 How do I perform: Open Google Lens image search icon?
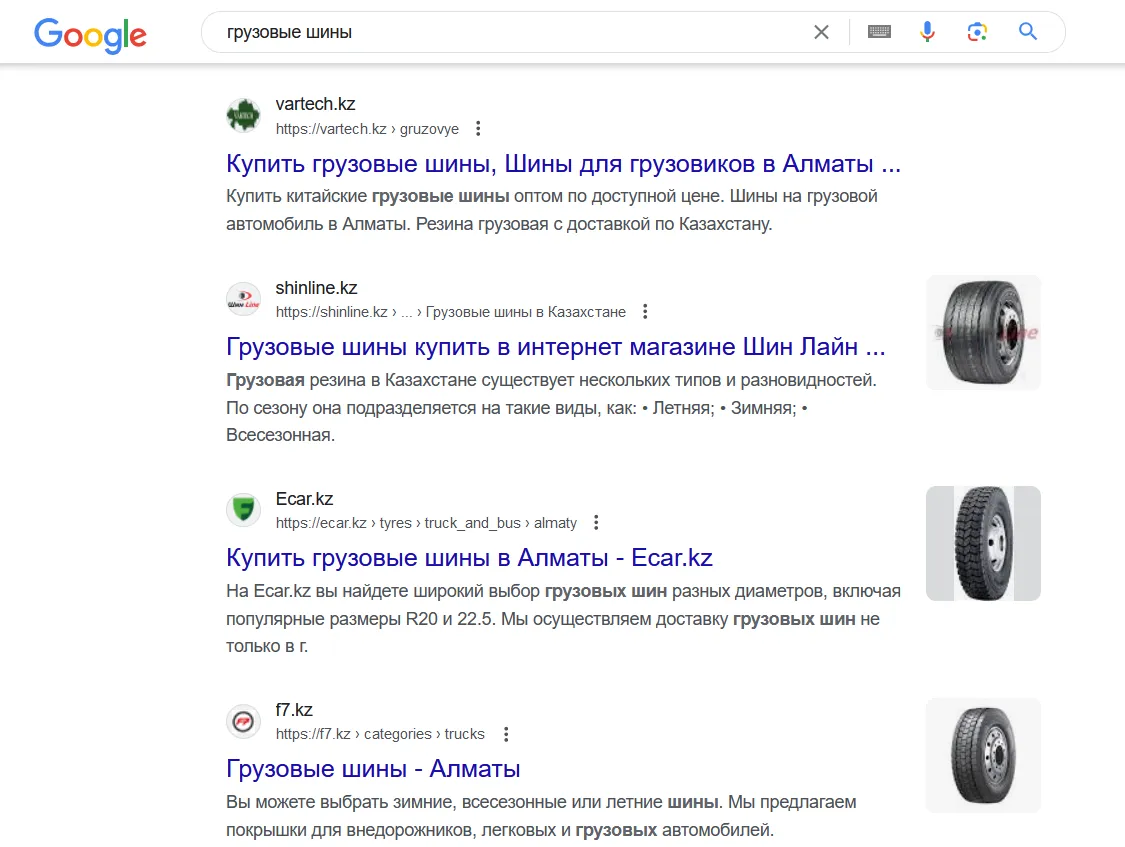tap(977, 32)
